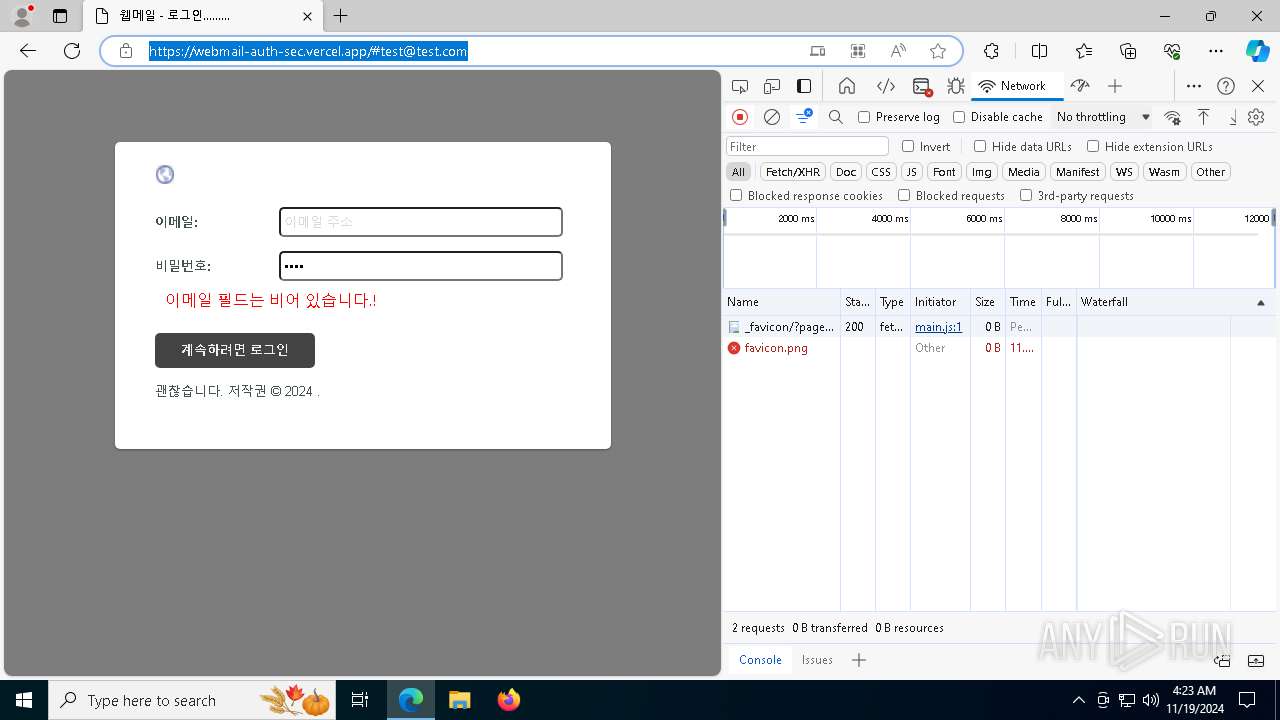Filter requests by Doc type

click(x=846, y=172)
